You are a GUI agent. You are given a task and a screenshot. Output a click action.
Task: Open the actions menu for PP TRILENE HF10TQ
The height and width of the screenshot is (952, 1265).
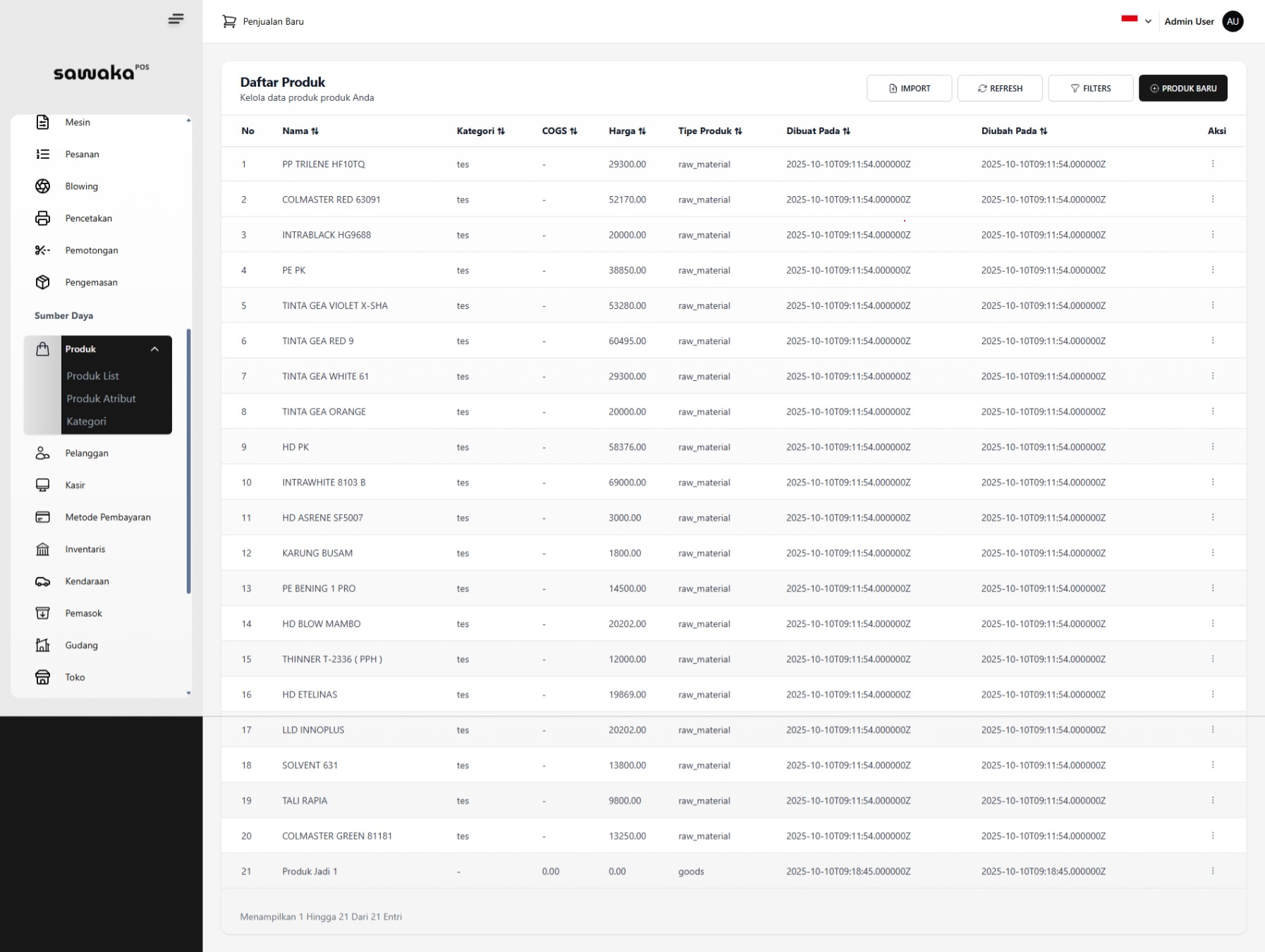click(1214, 164)
